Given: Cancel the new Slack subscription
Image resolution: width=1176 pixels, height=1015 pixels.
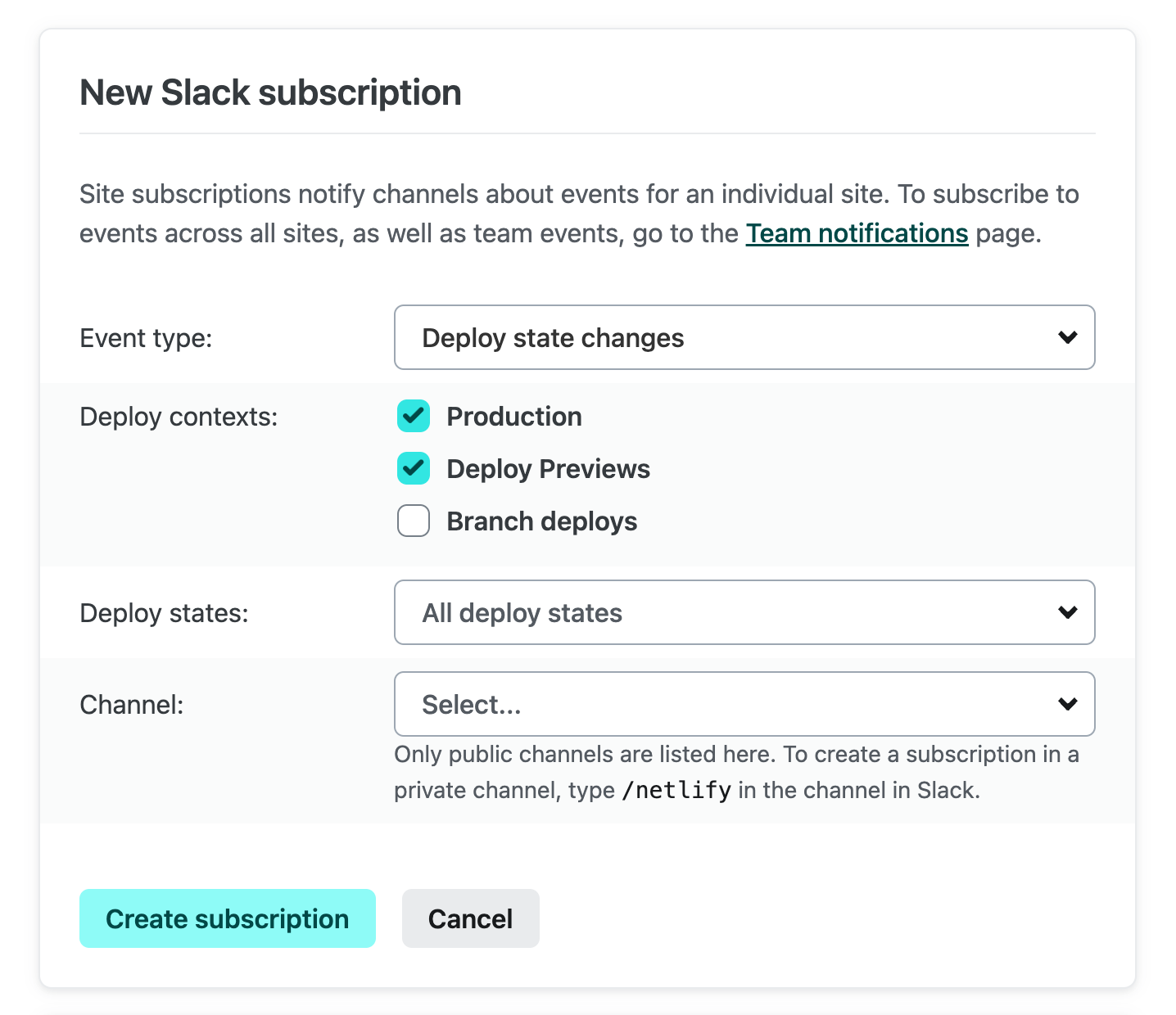Looking at the screenshot, I should click(x=471, y=918).
